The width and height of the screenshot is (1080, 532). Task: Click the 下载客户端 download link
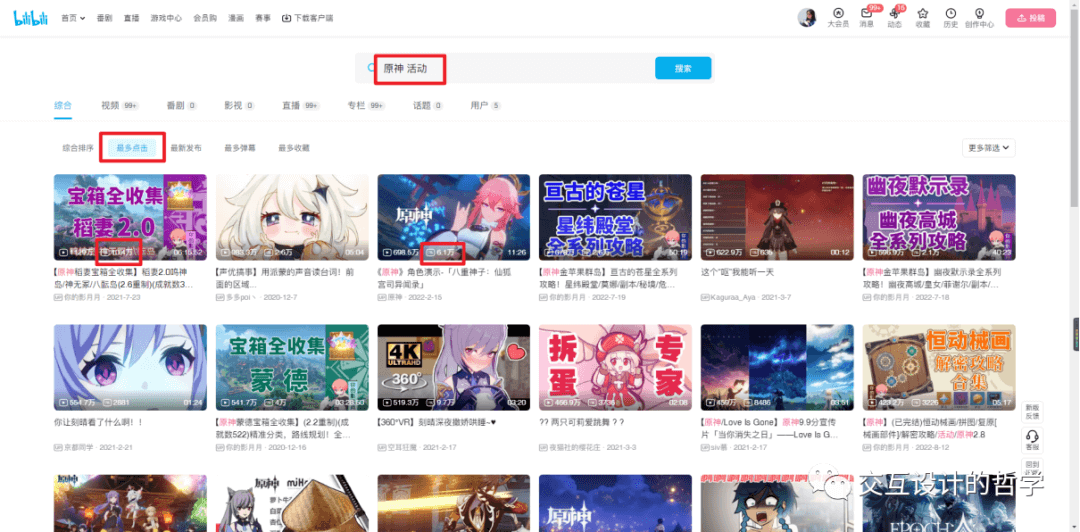308,19
